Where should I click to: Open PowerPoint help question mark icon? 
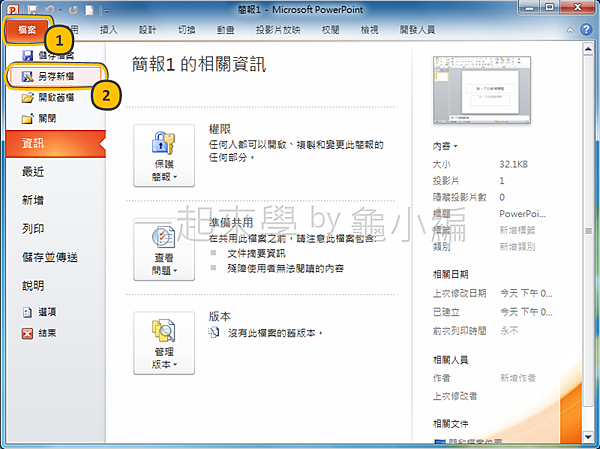coord(586,29)
